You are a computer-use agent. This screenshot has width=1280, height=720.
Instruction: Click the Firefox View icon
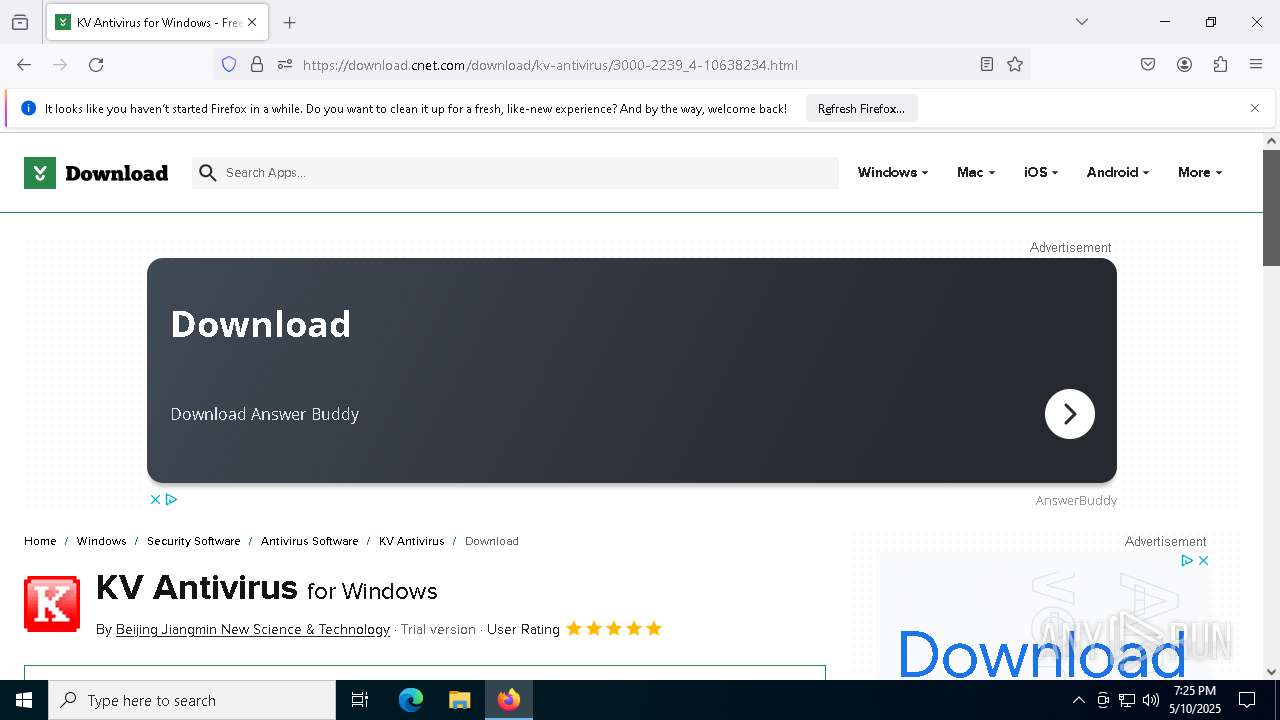point(20,22)
